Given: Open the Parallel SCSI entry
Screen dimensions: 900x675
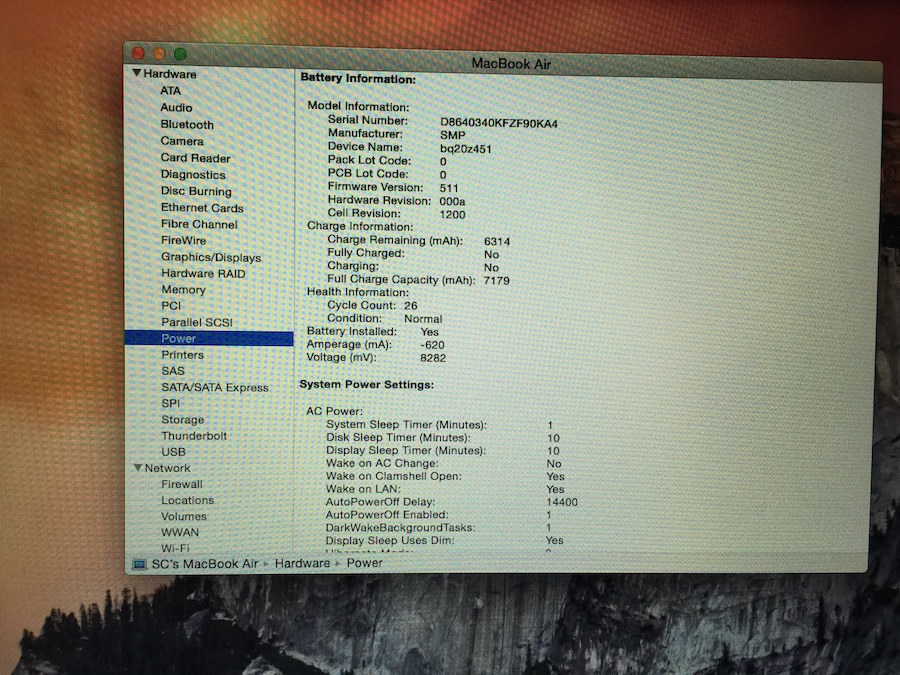Looking at the screenshot, I should click(197, 322).
